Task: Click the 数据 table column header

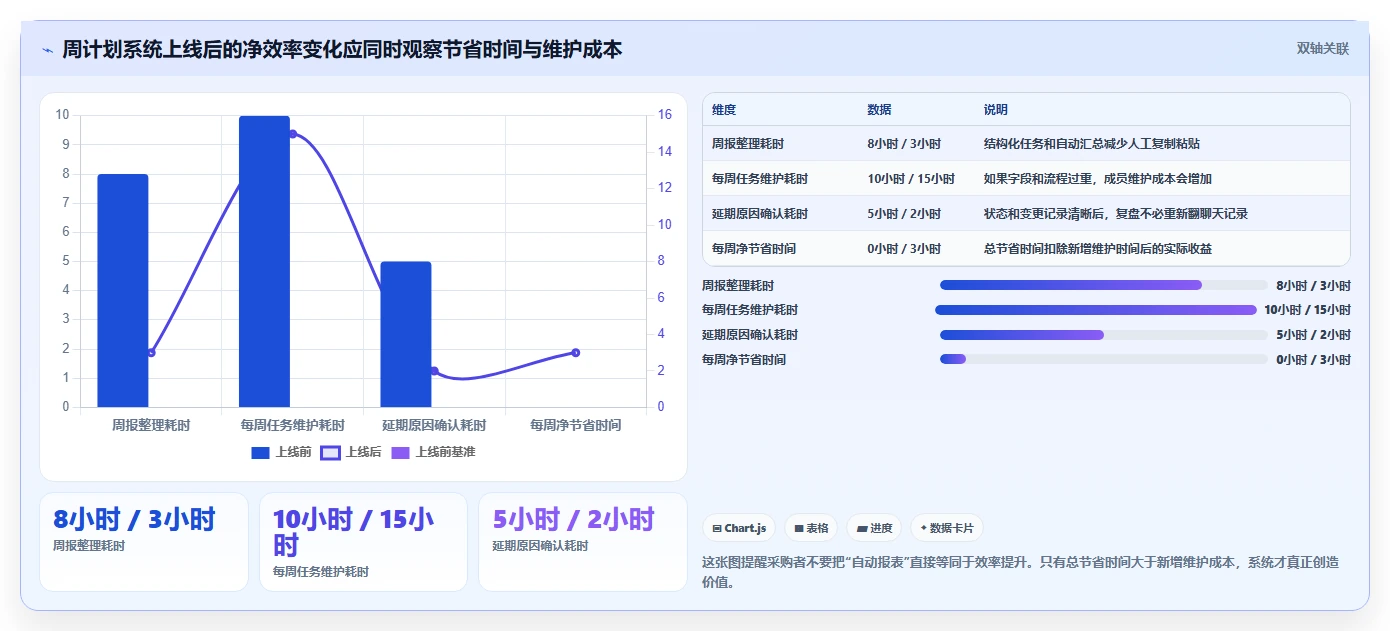Action: tap(880, 110)
